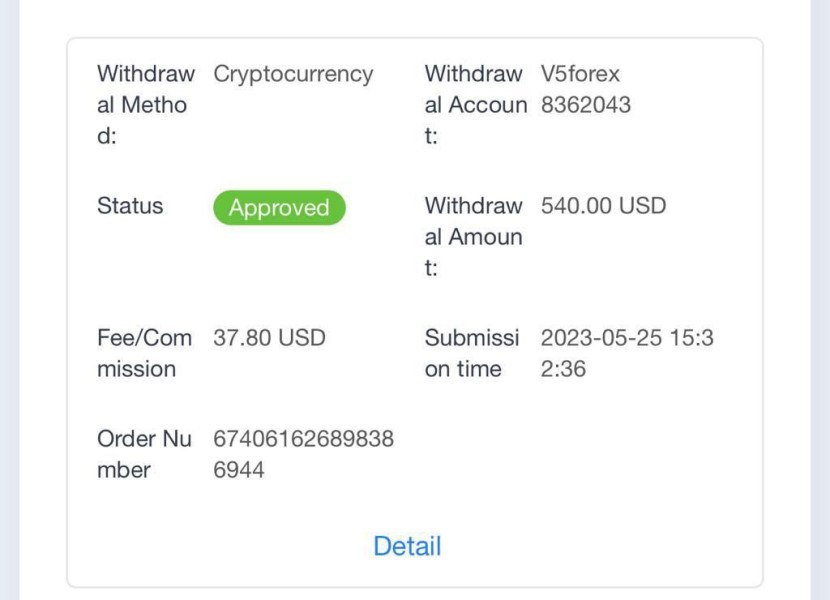830x600 pixels.
Task: Select the 37.80 USD fee value
Action: (269, 338)
